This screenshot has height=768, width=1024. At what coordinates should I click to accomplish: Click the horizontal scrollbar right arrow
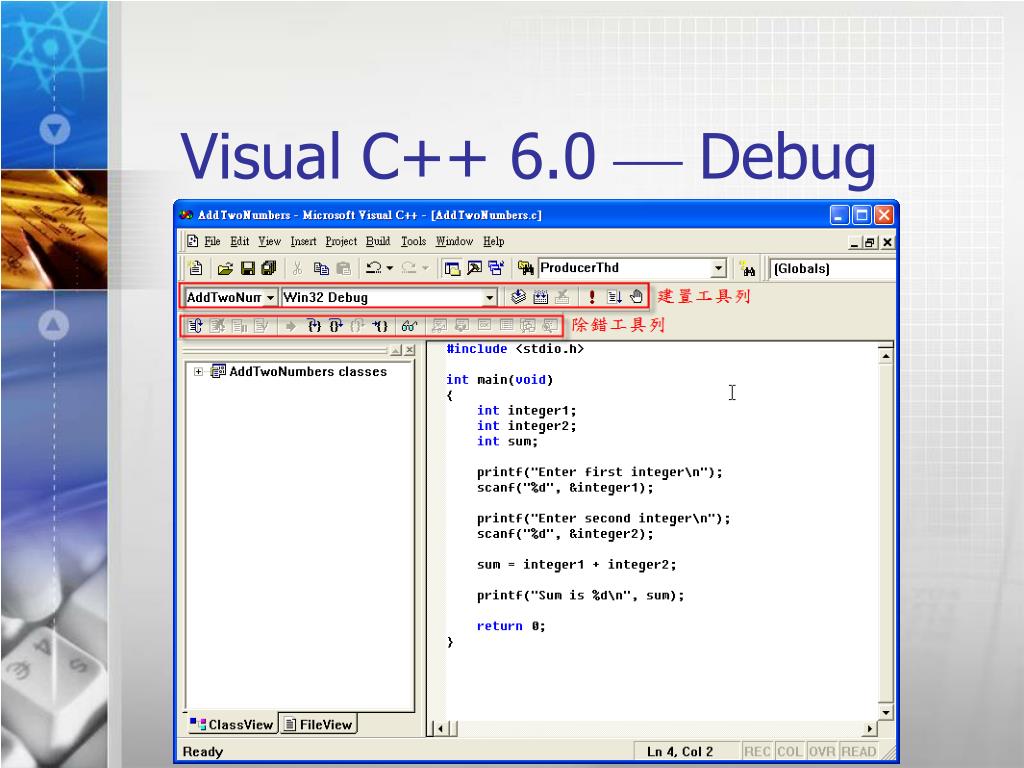tap(869, 728)
